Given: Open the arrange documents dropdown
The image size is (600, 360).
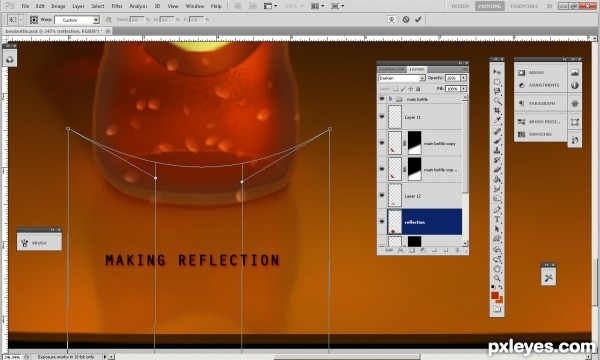Looking at the screenshot, I should [318, 6].
